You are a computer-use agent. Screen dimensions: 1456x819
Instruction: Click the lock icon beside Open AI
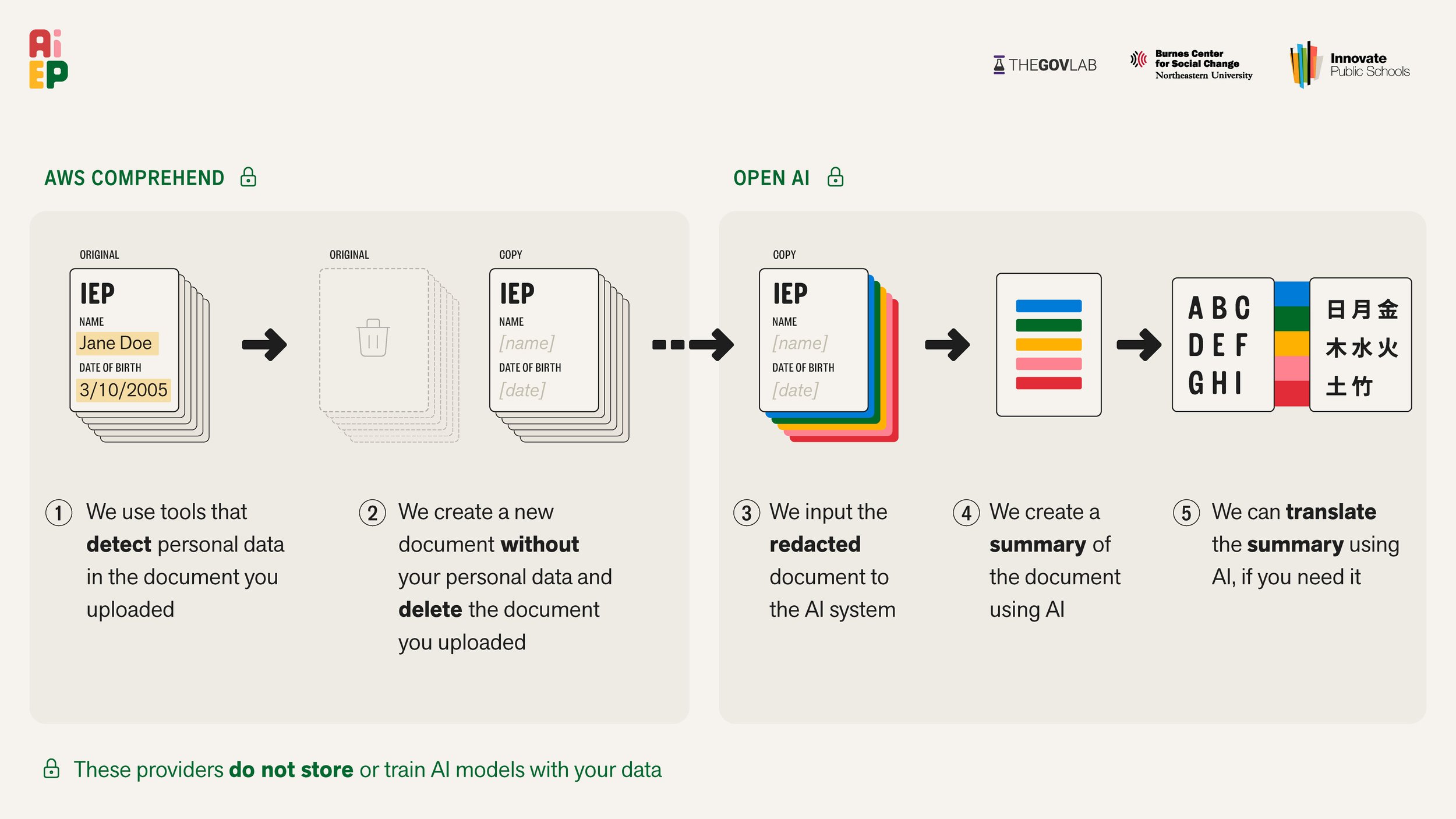(835, 177)
